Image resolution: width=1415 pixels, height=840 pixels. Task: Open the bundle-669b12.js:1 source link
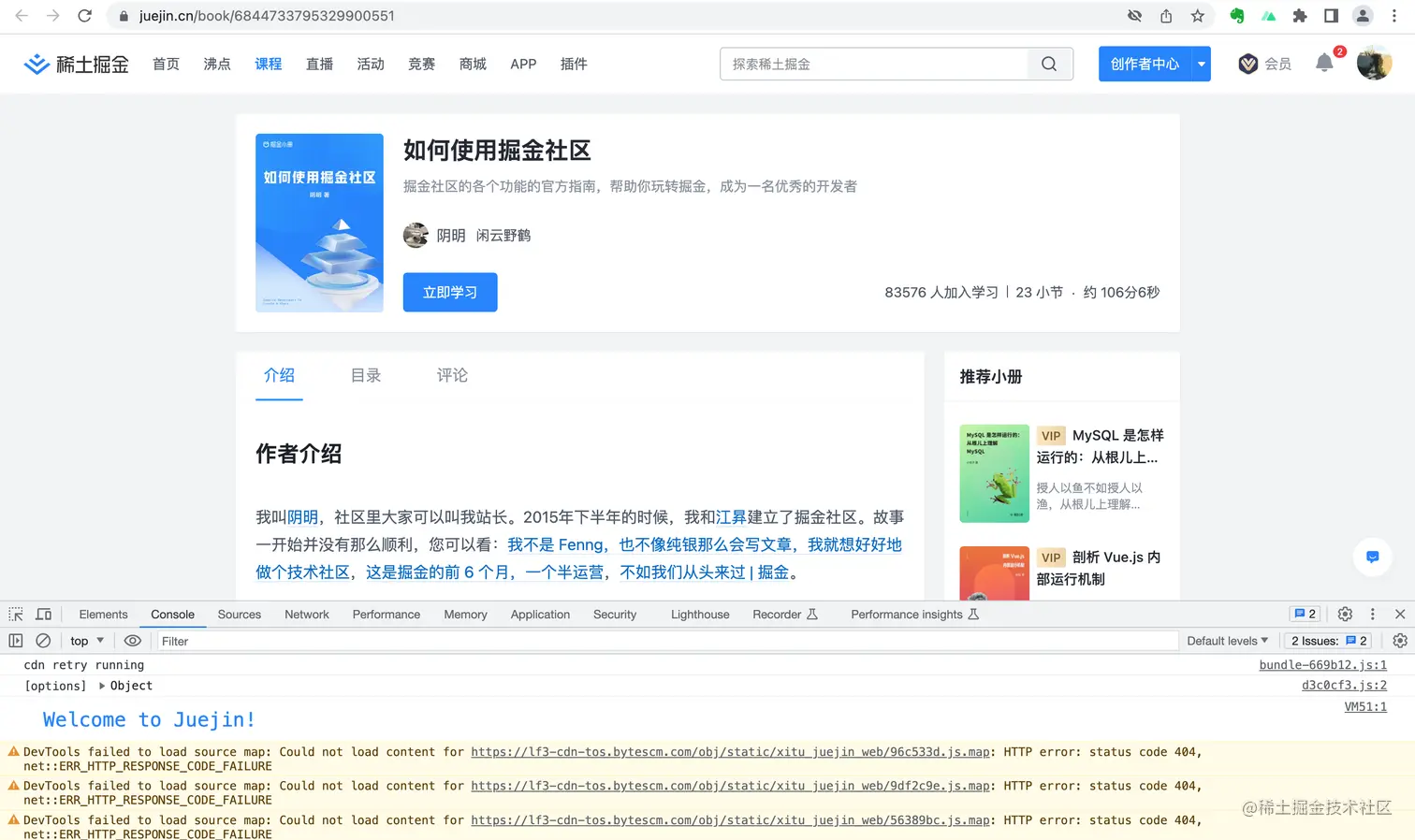1323,665
